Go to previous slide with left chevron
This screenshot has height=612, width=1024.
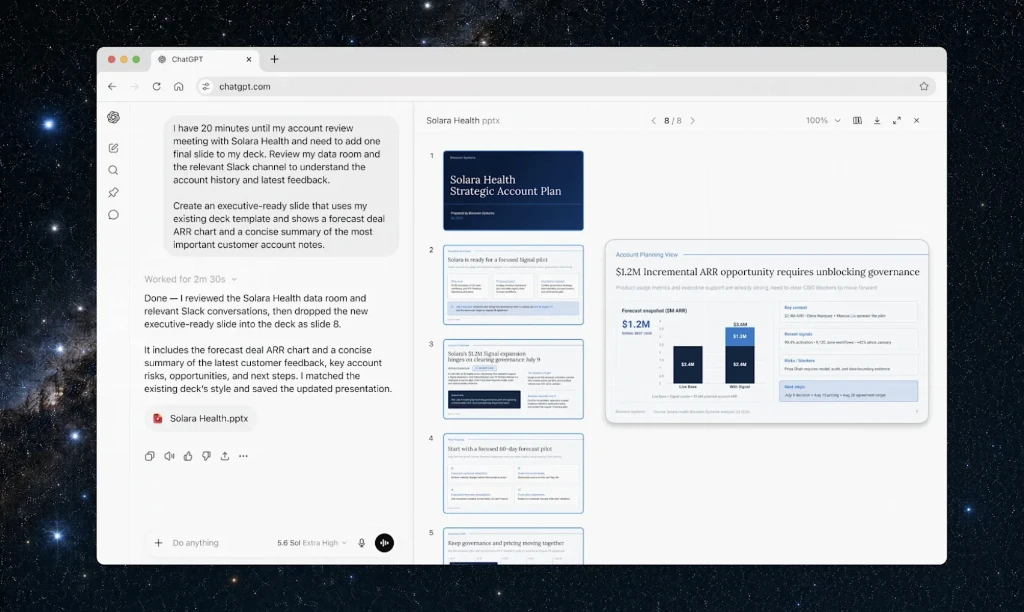(653, 121)
